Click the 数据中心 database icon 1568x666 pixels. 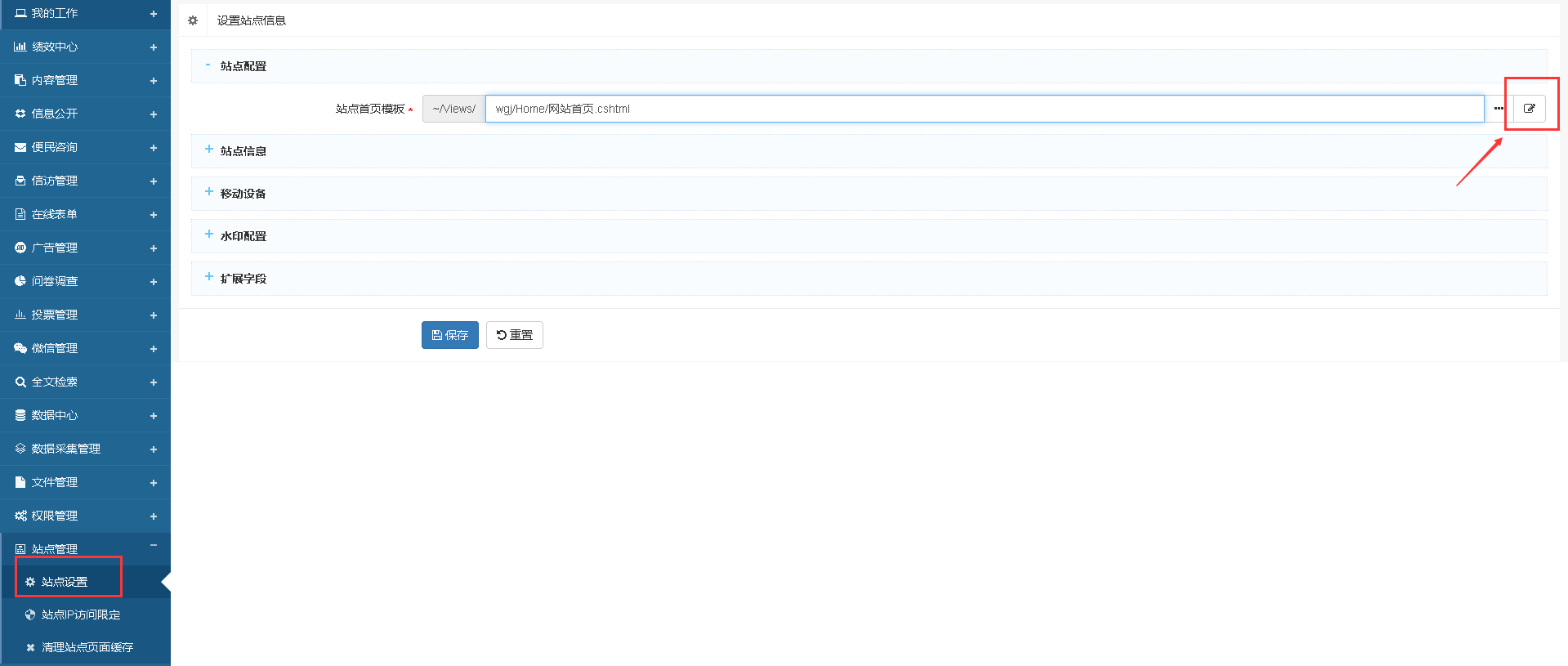click(x=20, y=415)
